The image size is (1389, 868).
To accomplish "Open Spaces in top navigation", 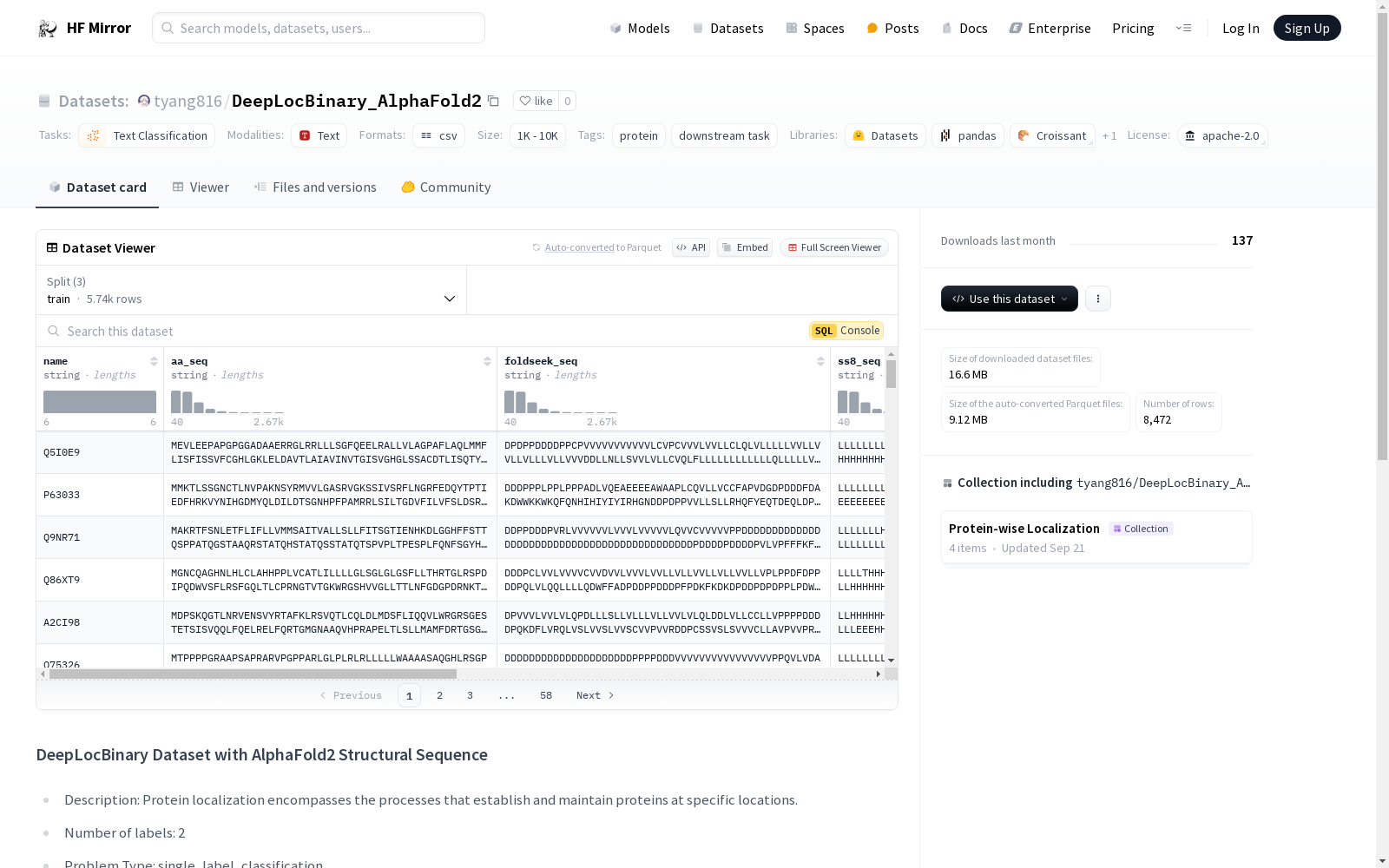I will 815,28.
